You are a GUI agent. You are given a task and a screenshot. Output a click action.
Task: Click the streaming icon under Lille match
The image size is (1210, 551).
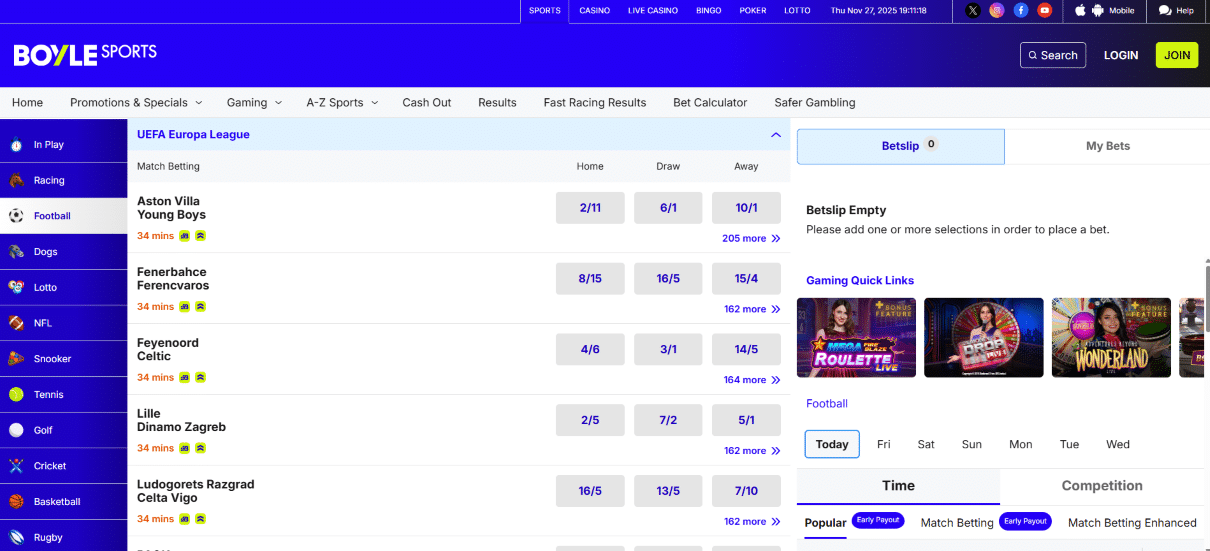coord(200,449)
